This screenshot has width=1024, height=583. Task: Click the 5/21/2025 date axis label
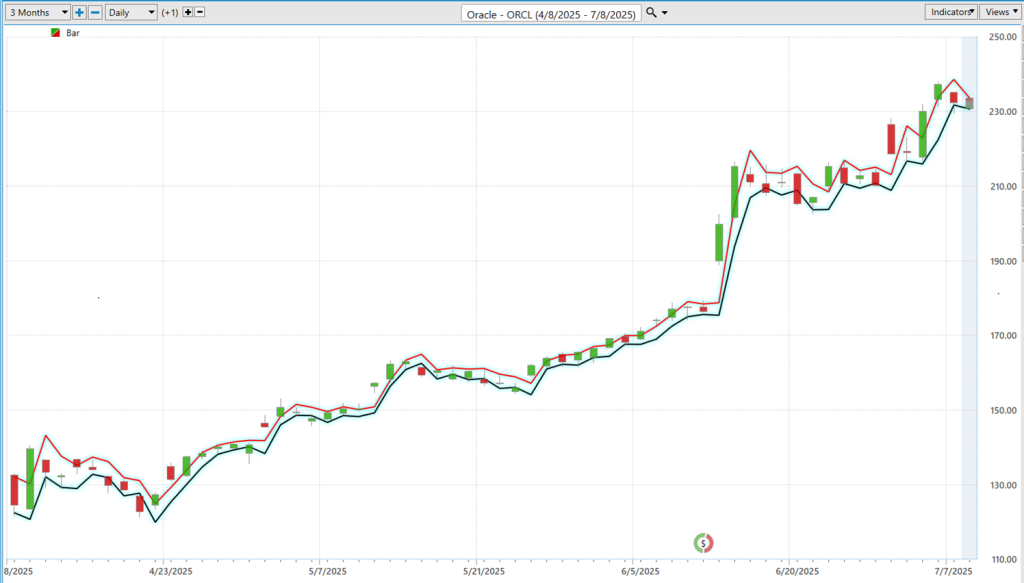(484, 571)
